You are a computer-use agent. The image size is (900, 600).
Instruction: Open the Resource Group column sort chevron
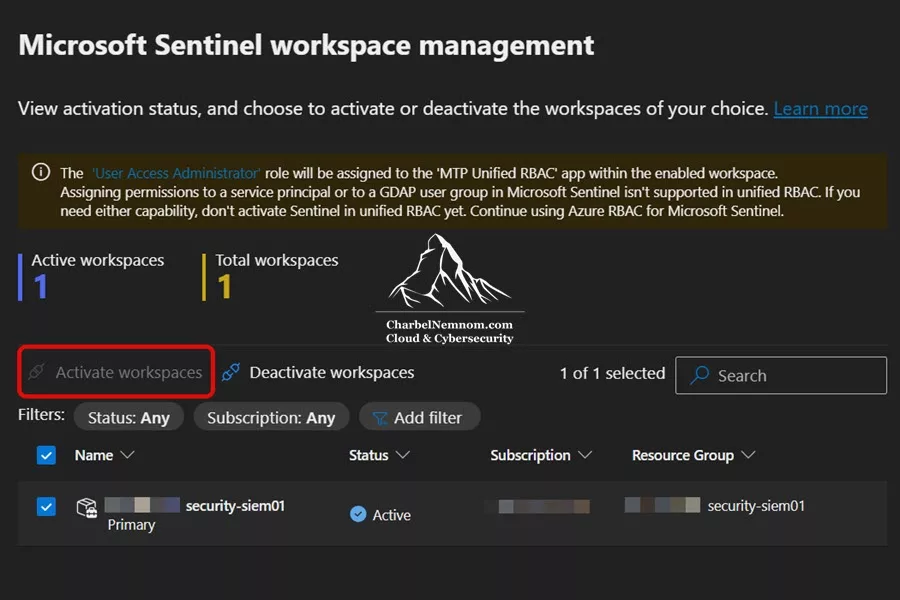click(748, 455)
